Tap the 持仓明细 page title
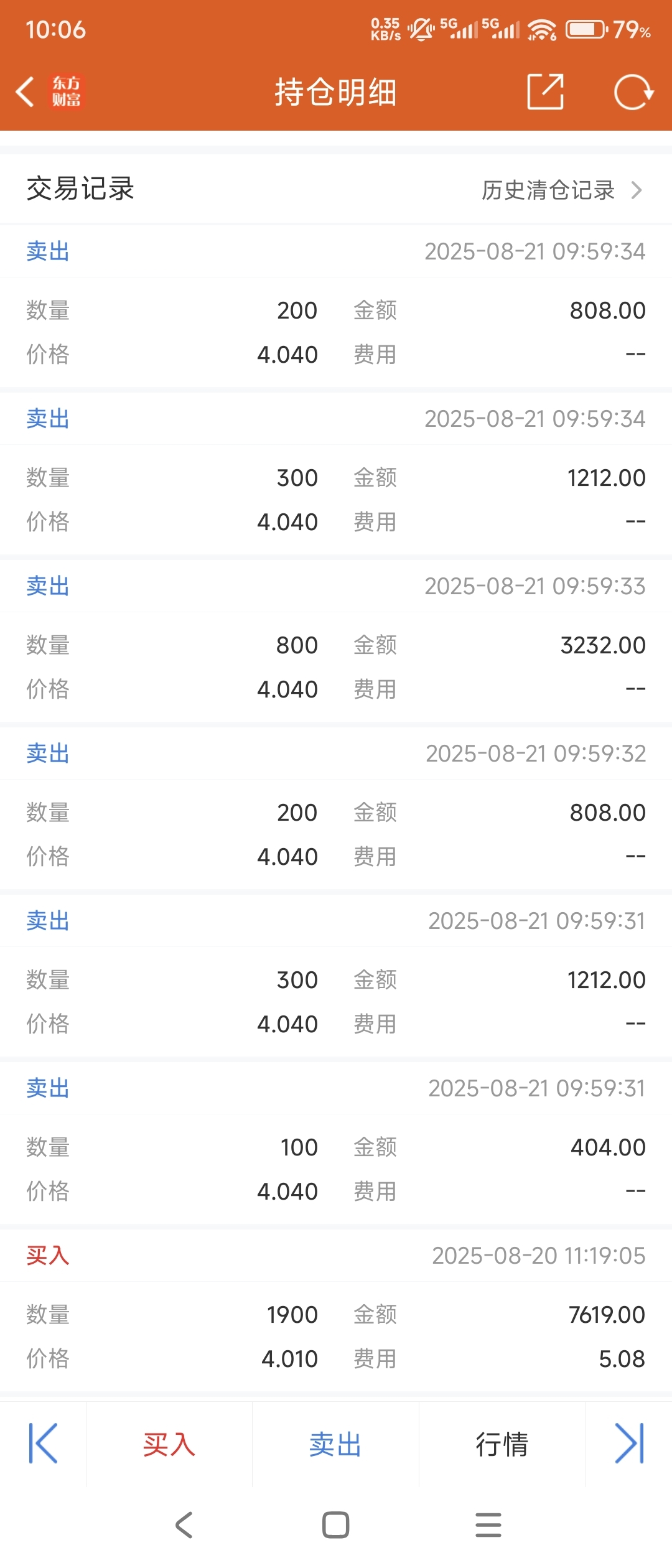Viewport: 672px width, 1568px height. pyautogui.click(x=336, y=92)
